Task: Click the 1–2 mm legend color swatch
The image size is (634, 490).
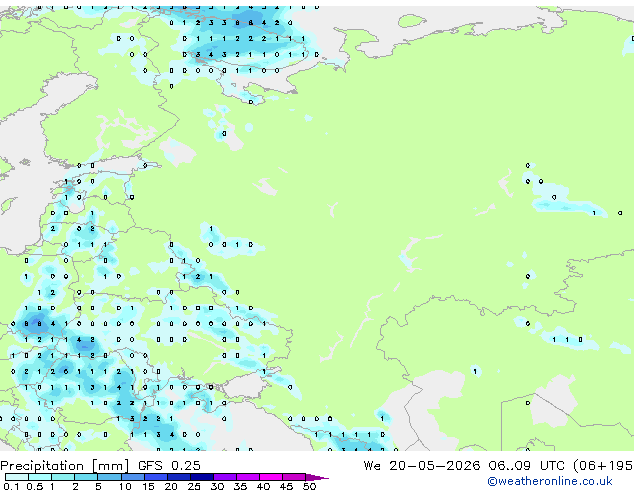Action: (63, 477)
